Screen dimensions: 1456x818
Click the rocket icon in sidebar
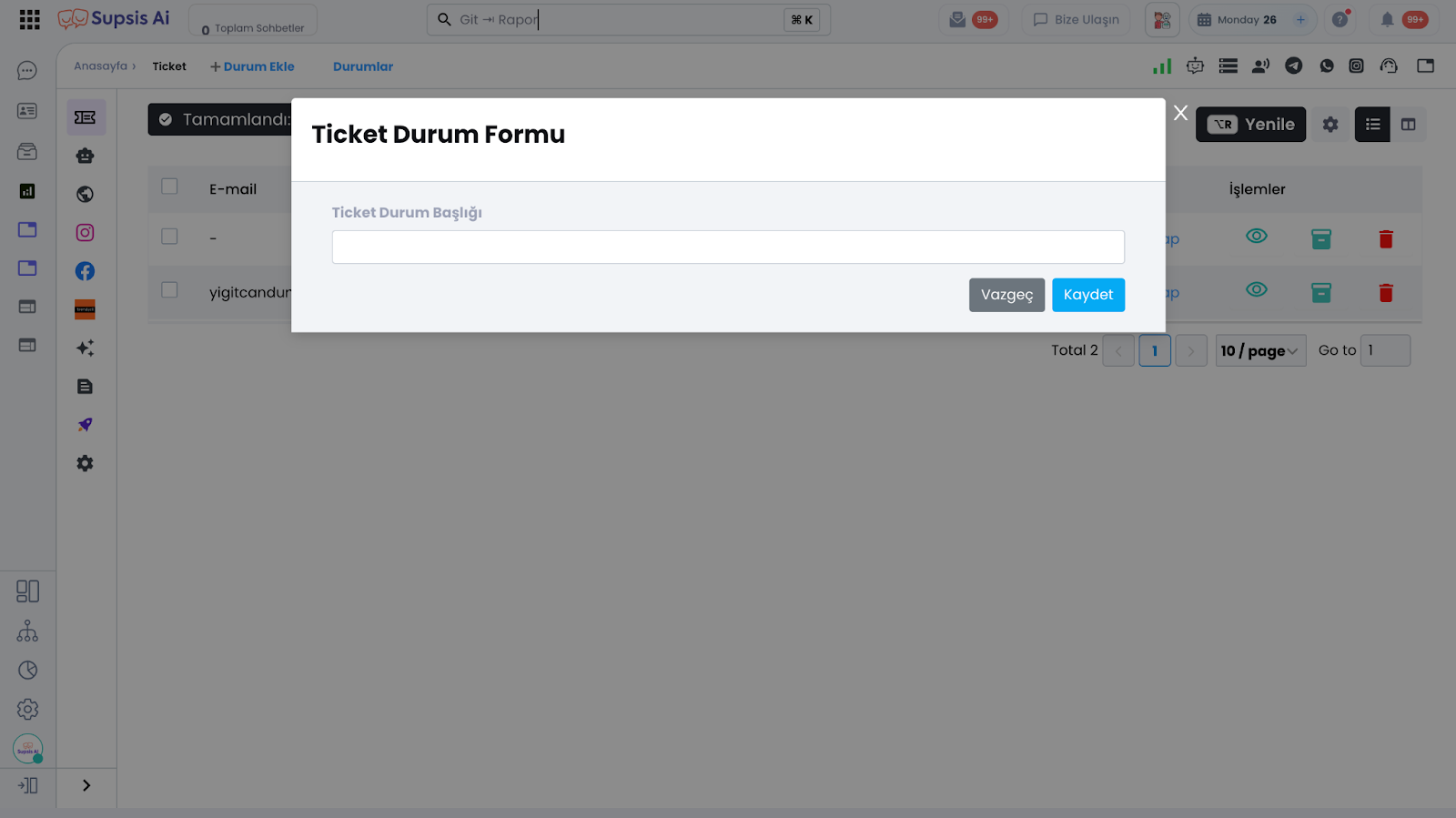tap(85, 425)
